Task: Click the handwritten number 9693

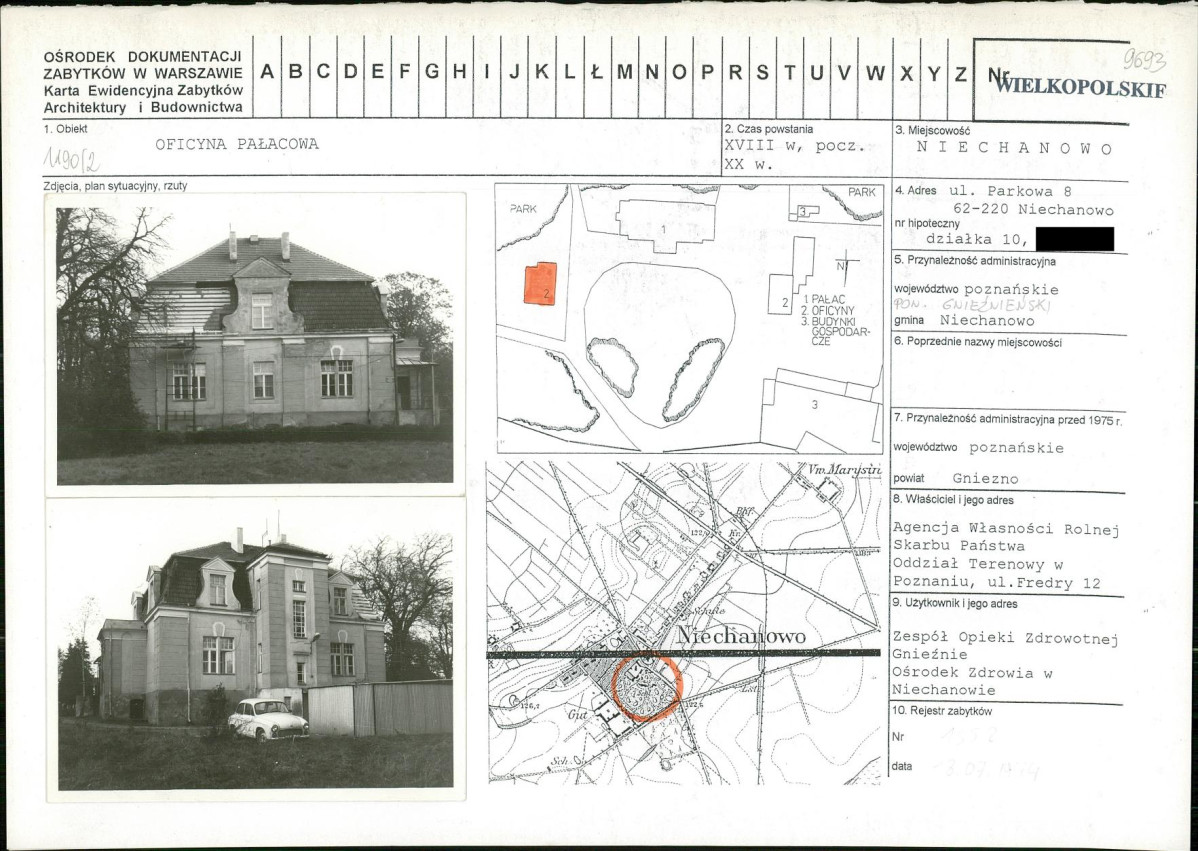Action: tap(1143, 60)
